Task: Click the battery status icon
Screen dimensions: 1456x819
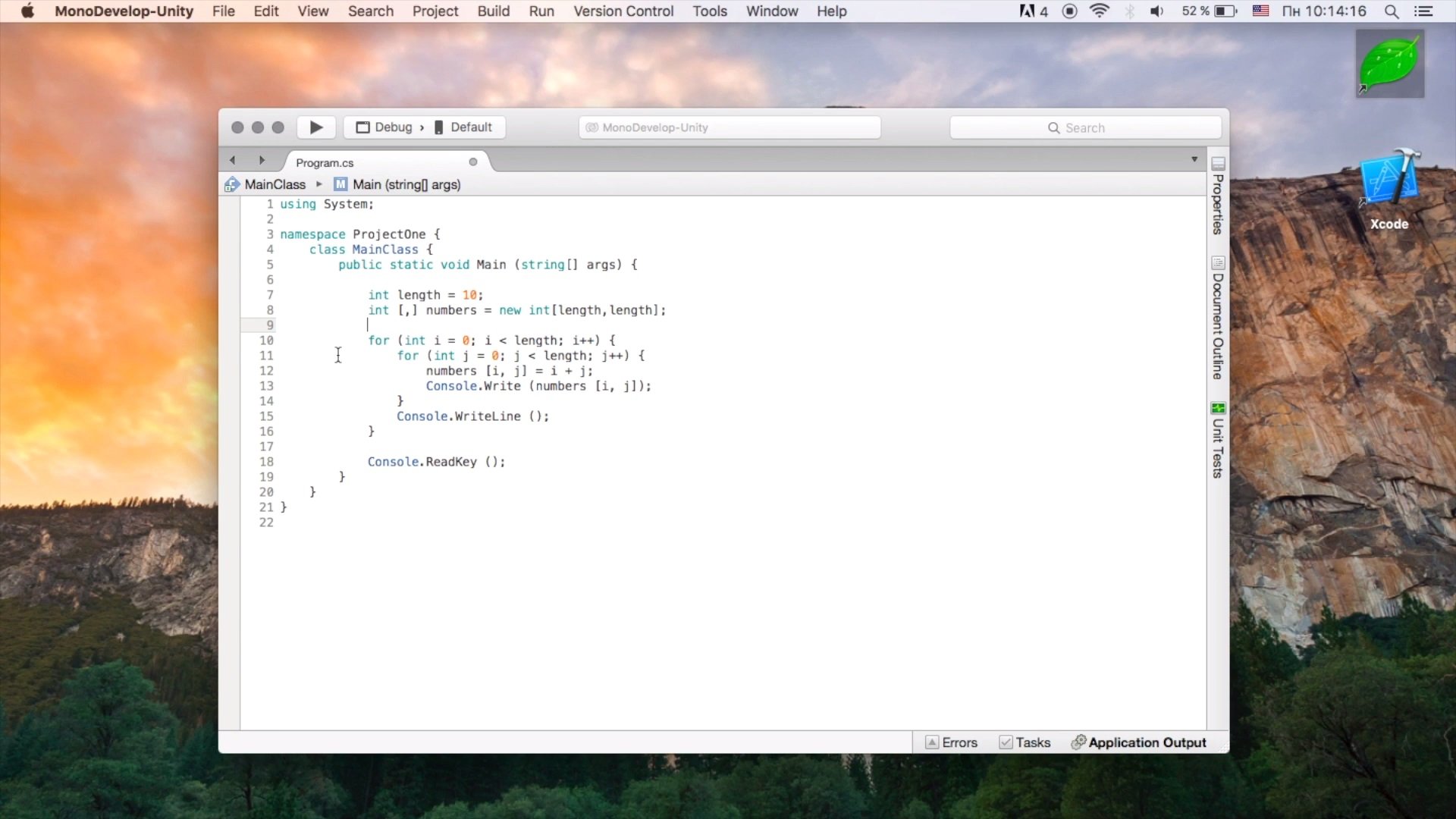Action: 1226,11
